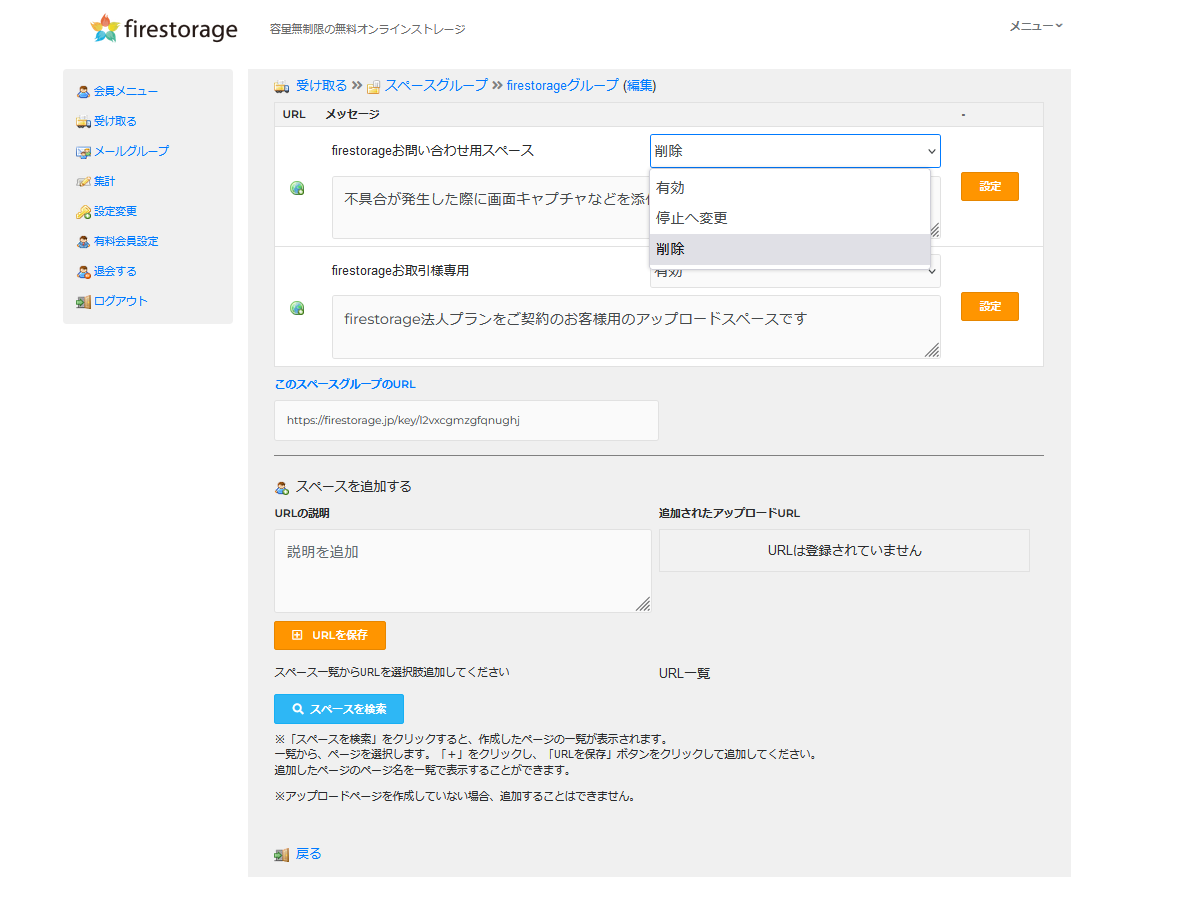Viewport: 1177px width, 900px height.
Task: Click text 'firestorageお問い合わせ用スペース'
Action: tap(432, 151)
